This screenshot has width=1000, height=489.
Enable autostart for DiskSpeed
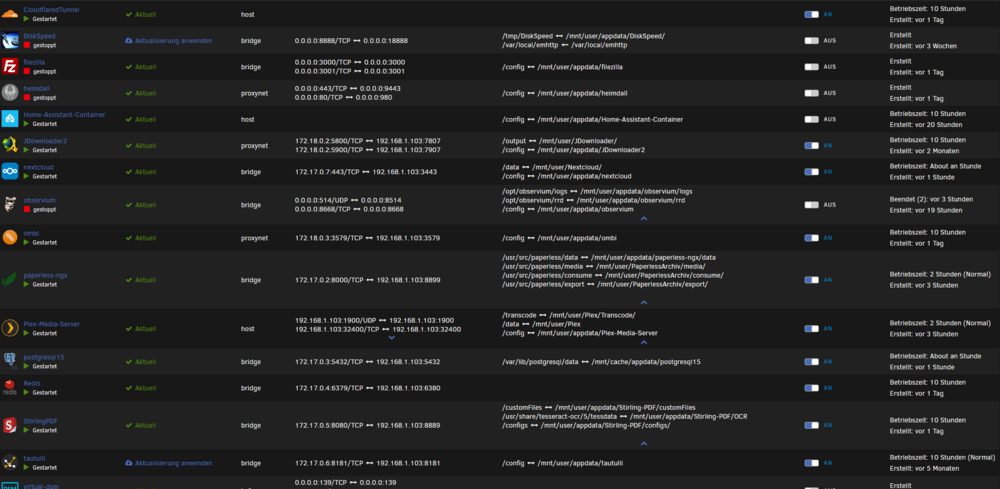[x=811, y=40]
